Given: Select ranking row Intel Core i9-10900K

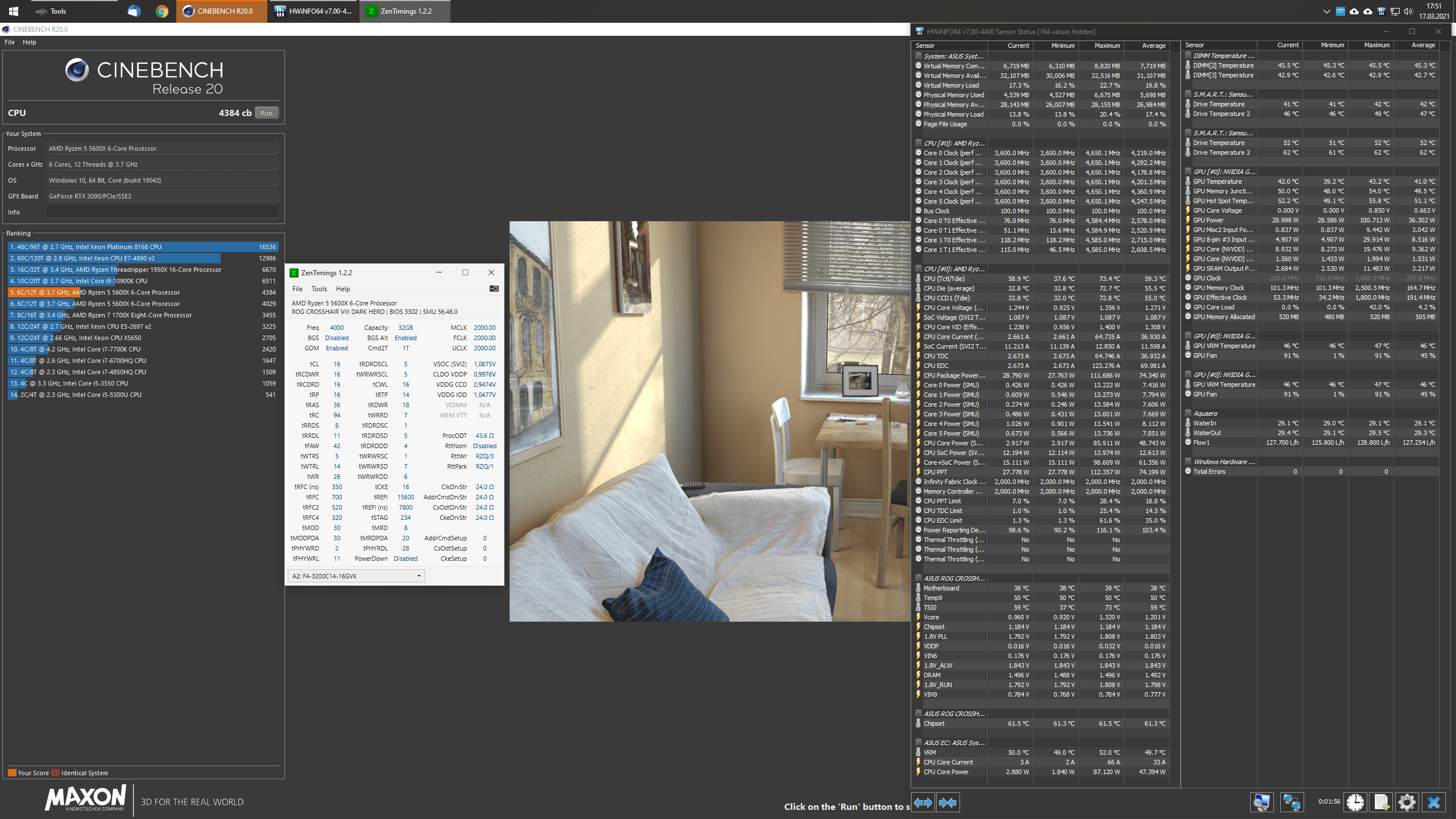Looking at the screenshot, I should tap(143, 281).
